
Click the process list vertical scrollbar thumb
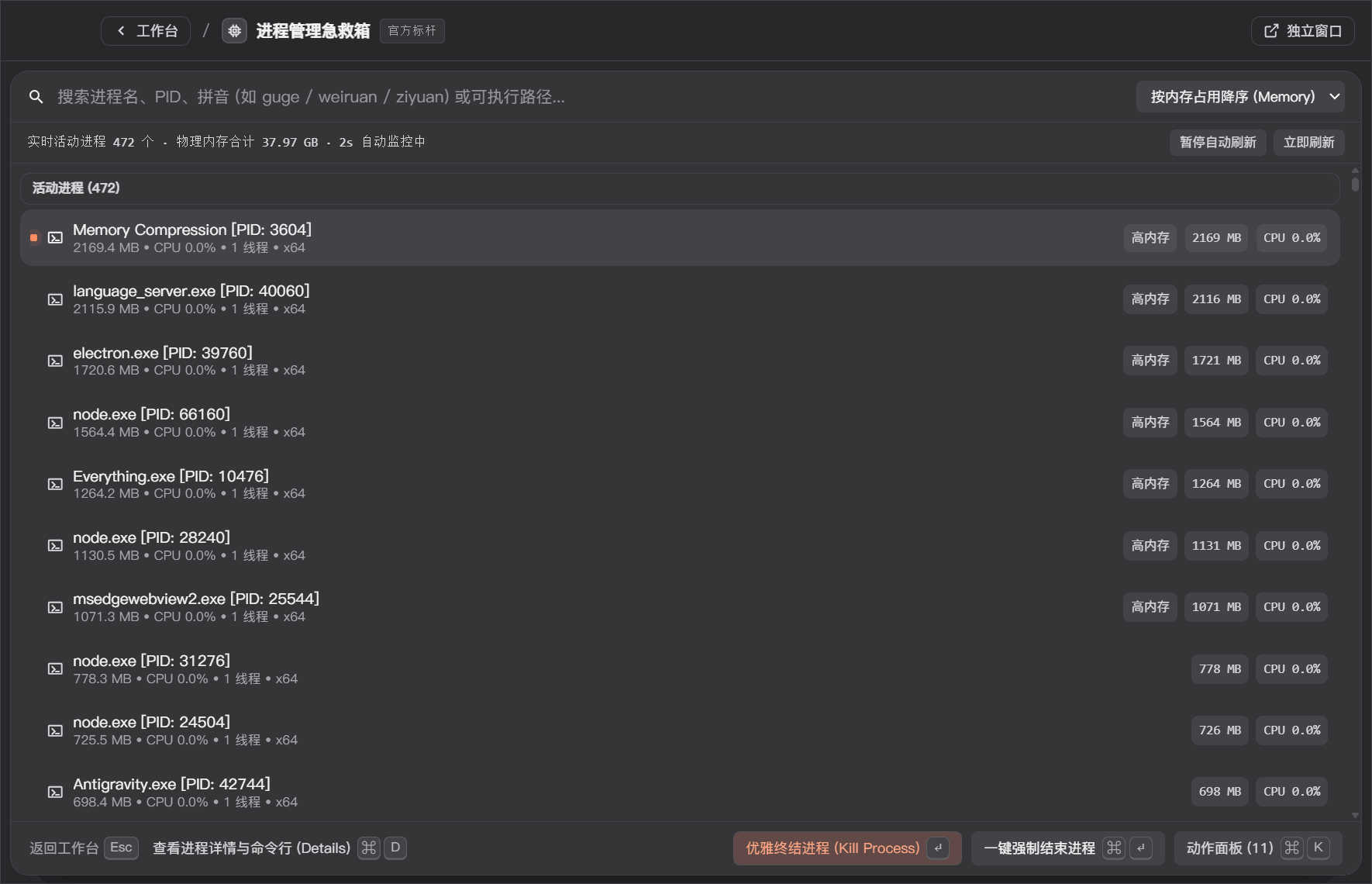click(1355, 185)
